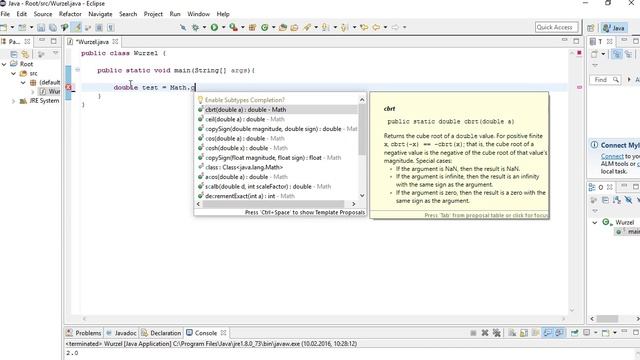Open the New file dropdown arrow
Screen dimensions: 640x360
pos(12,27)
